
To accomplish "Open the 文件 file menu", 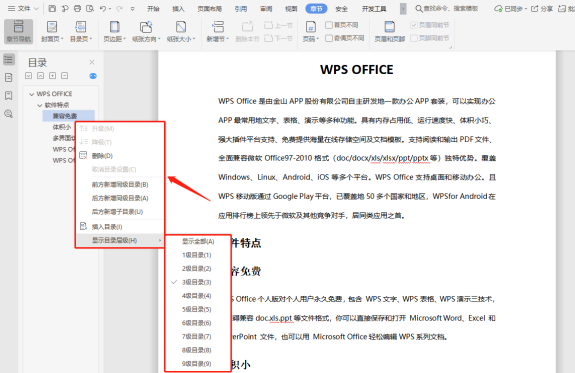I will [23, 8].
